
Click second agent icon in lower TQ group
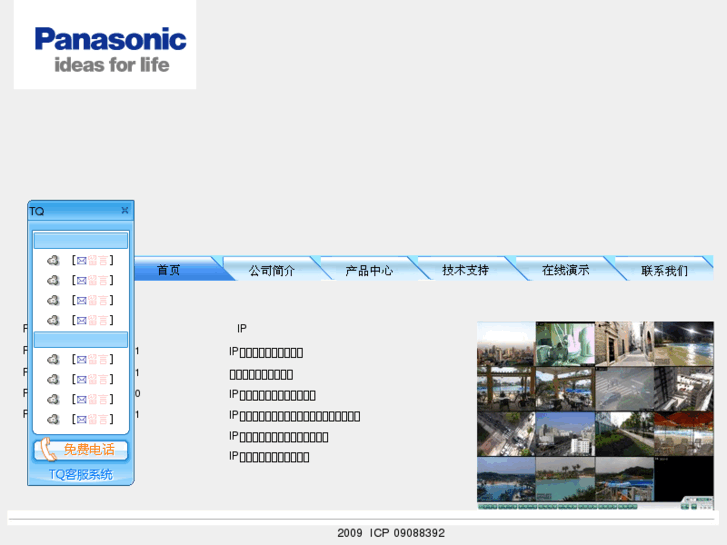pos(53,379)
